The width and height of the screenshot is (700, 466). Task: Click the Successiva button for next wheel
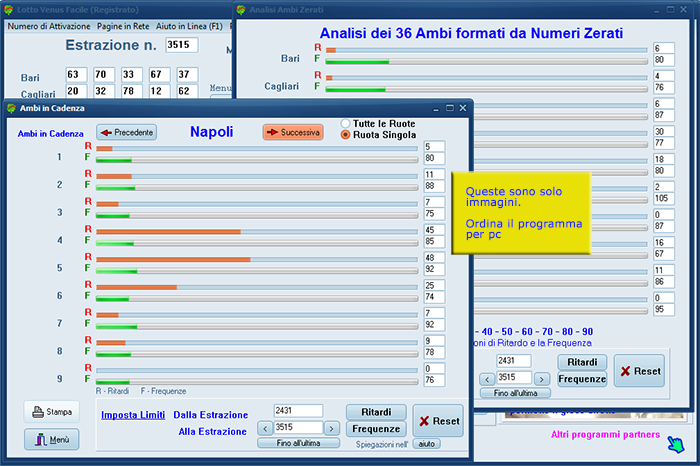pyautogui.click(x=293, y=132)
